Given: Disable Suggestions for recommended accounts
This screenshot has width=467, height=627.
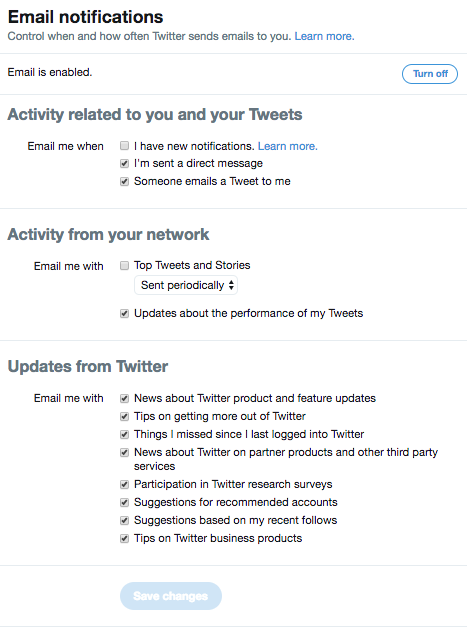Looking at the screenshot, I should (124, 502).
